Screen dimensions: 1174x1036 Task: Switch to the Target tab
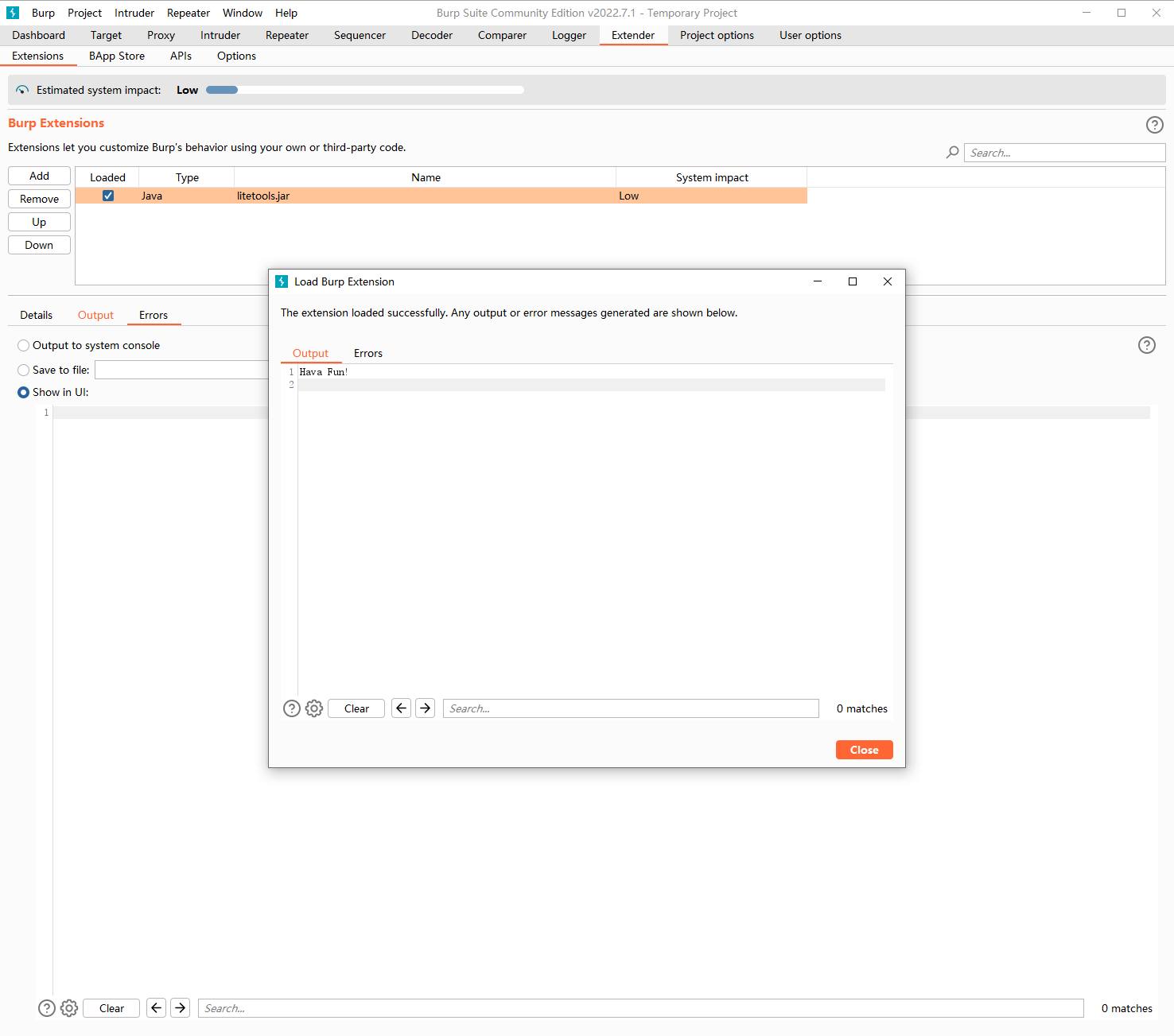(106, 35)
